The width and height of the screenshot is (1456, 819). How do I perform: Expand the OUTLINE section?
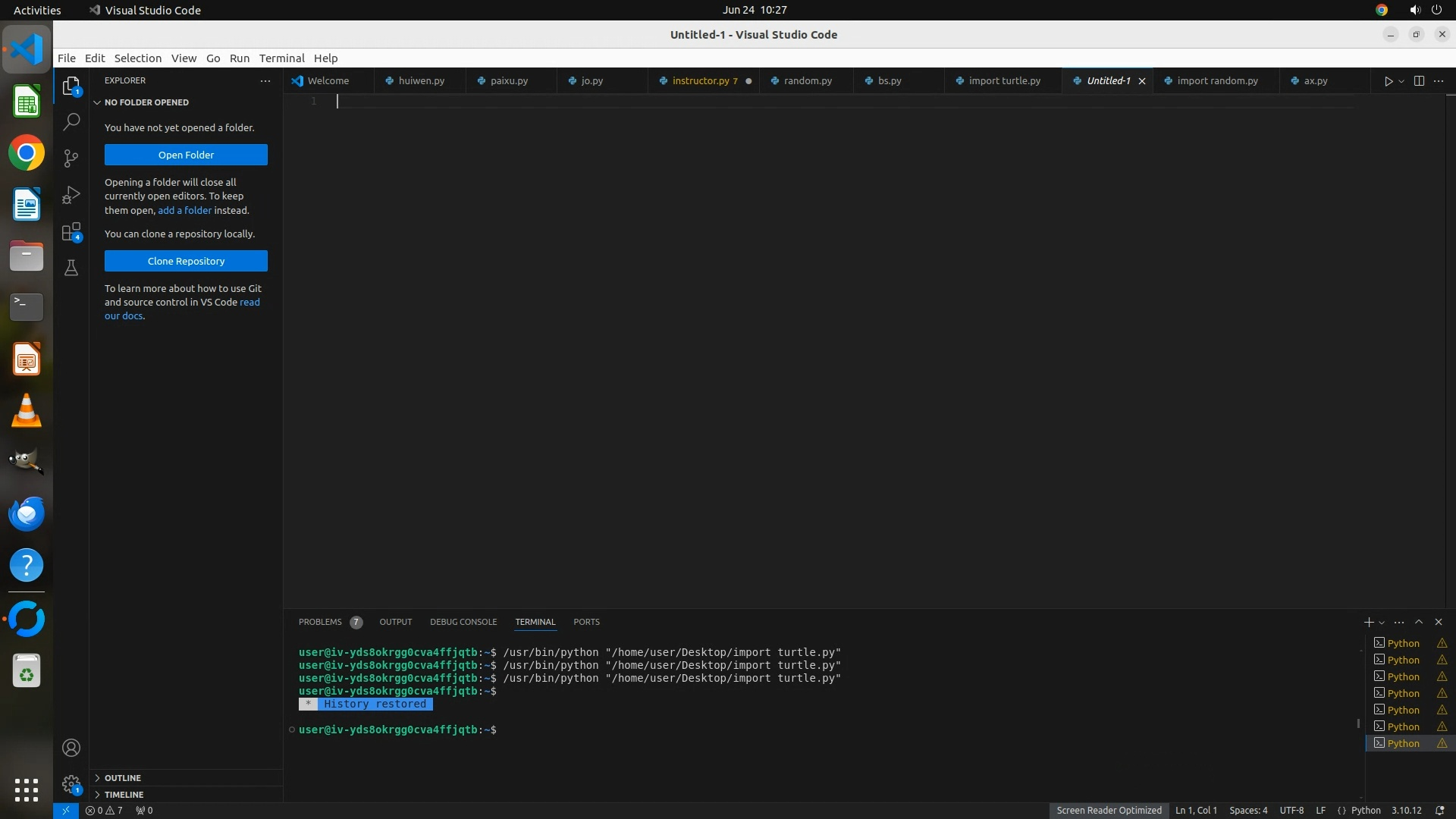tap(123, 778)
